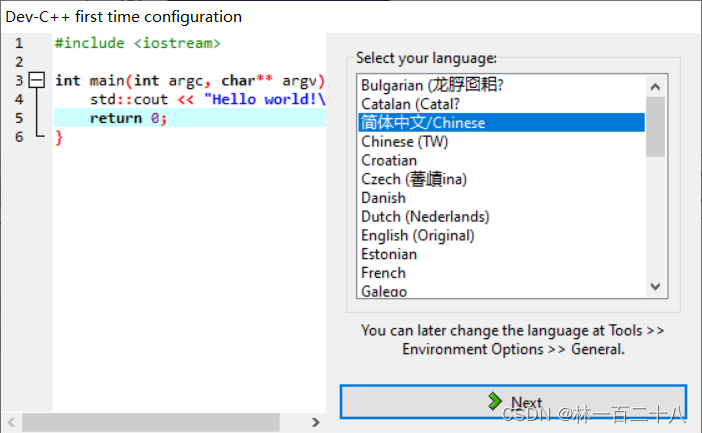Select Czech language entry

coord(501,179)
